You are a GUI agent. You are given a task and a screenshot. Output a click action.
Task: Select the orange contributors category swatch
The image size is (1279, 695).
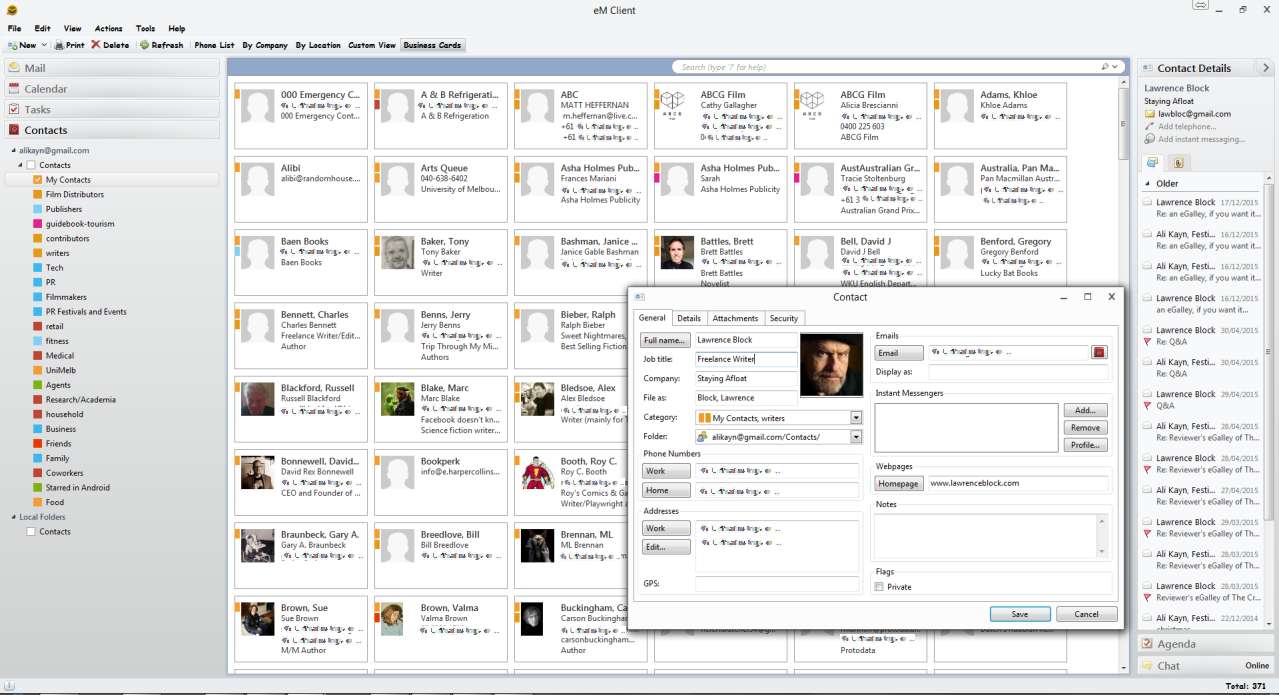tap(37, 239)
